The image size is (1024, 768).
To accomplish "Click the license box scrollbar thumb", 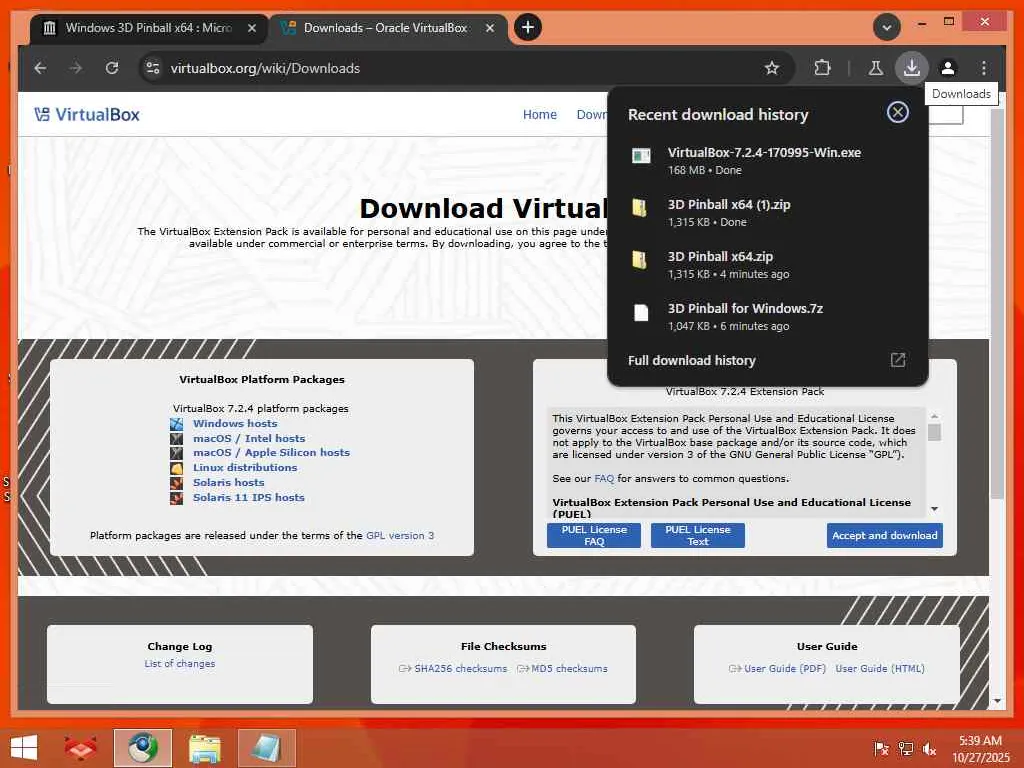I will (935, 432).
